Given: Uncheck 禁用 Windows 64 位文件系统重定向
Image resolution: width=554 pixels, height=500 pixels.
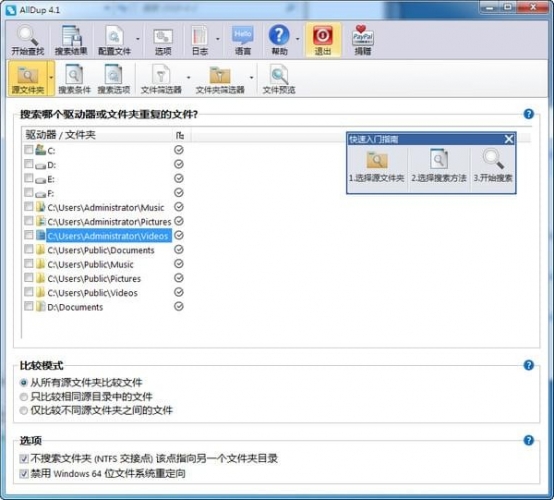Looking at the screenshot, I should click(x=24, y=473).
